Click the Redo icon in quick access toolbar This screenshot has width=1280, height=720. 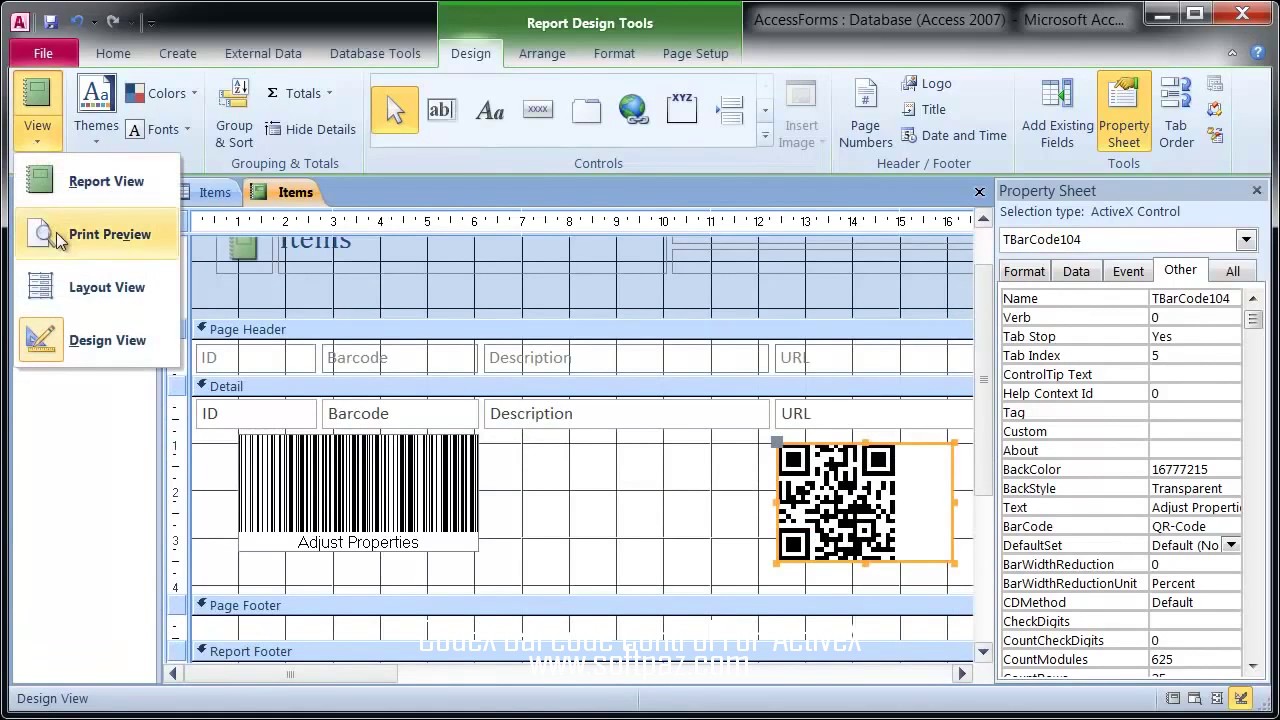coord(112,21)
